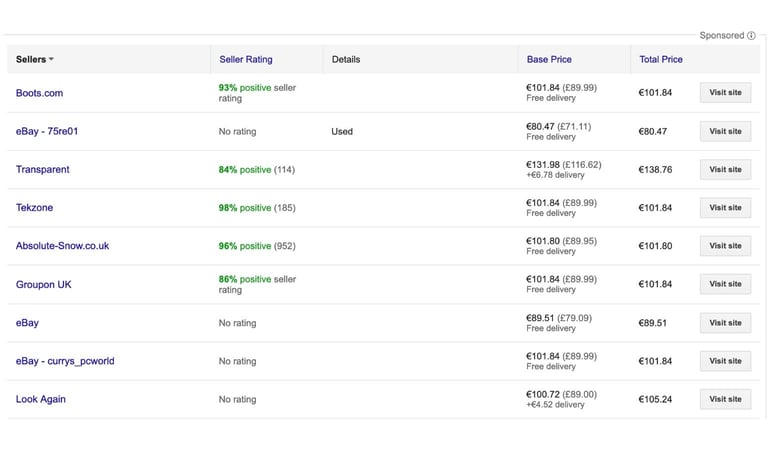Click the Details column header
Screen dimensions: 772x450
[x=346, y=60]
